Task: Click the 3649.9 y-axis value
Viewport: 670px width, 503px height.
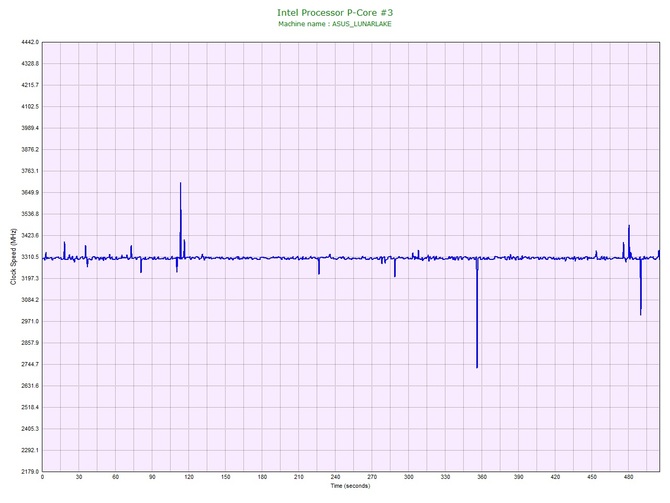Action: coord(30,193)
